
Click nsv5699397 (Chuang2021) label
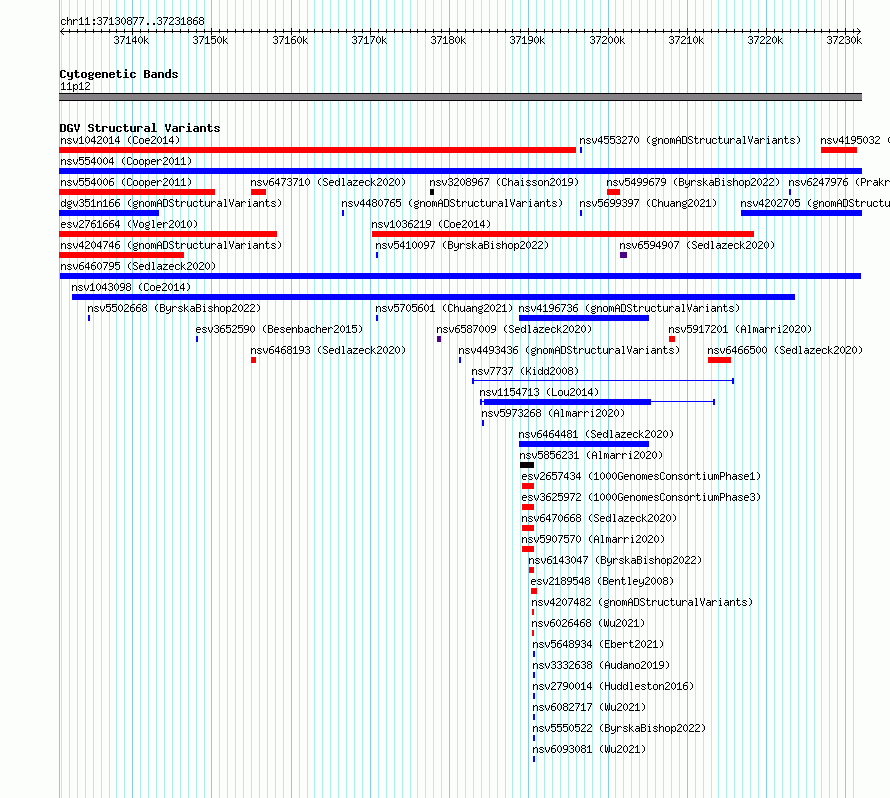[x=648, y=203]
